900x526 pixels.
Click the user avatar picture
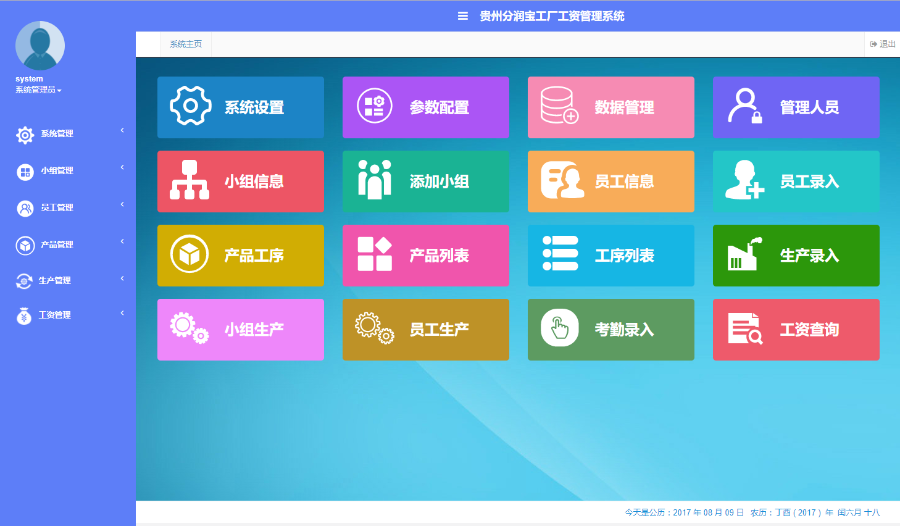(40, 45)
